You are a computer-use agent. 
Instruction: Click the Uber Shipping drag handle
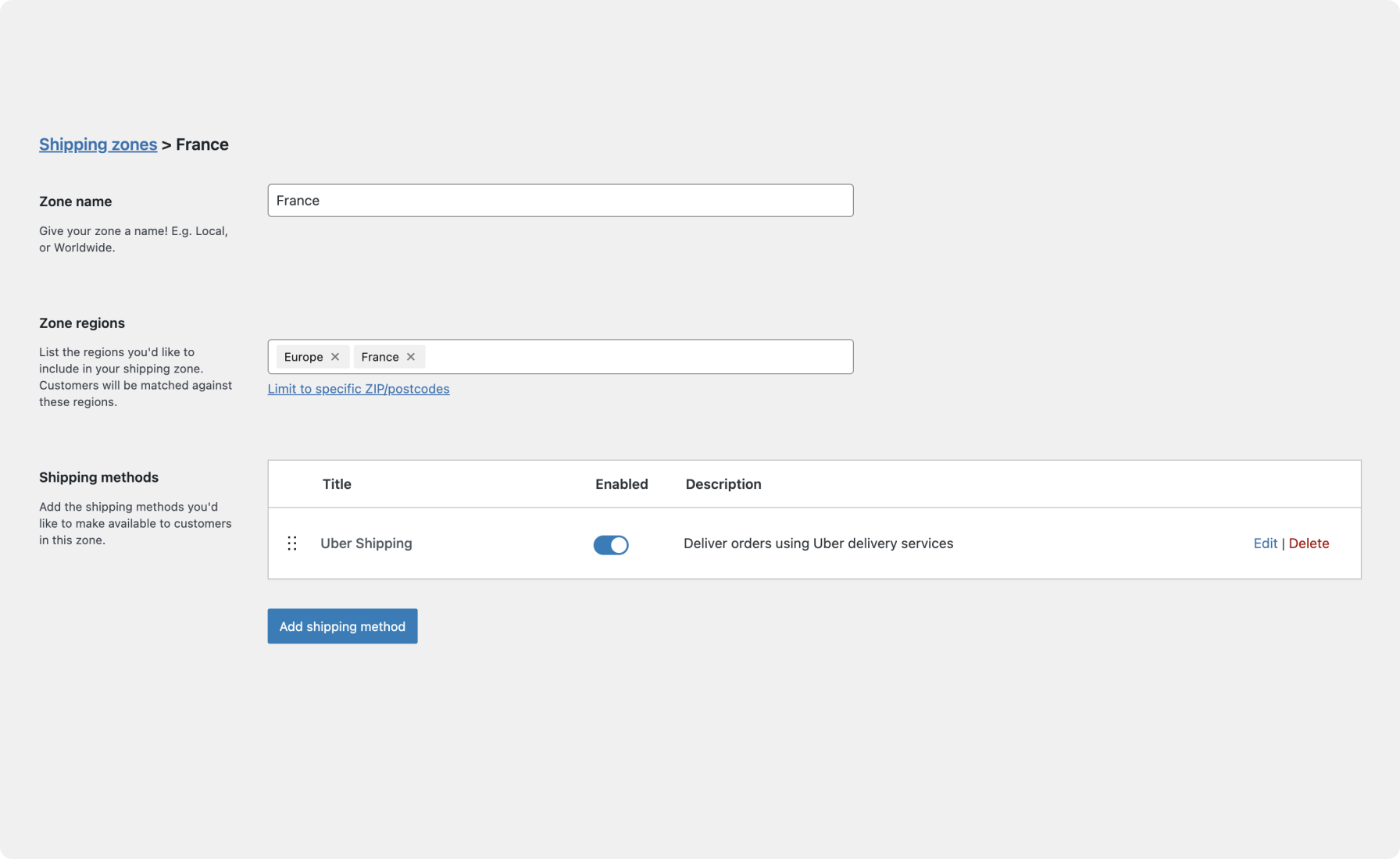(292, 543)
